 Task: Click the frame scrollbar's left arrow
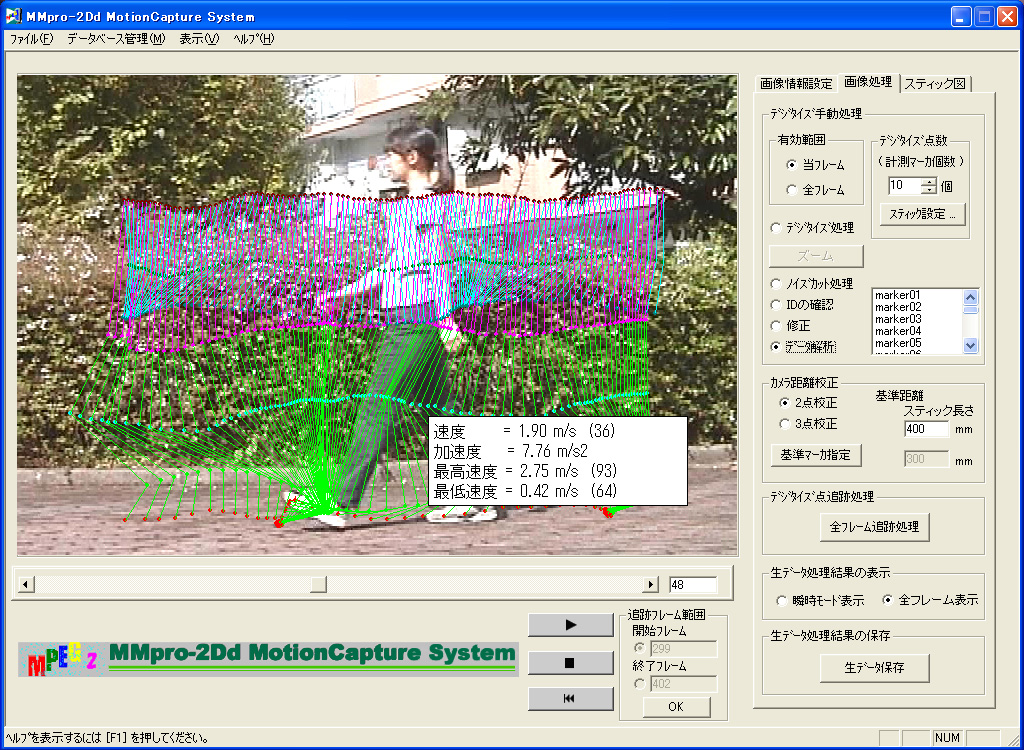point(25,584)
